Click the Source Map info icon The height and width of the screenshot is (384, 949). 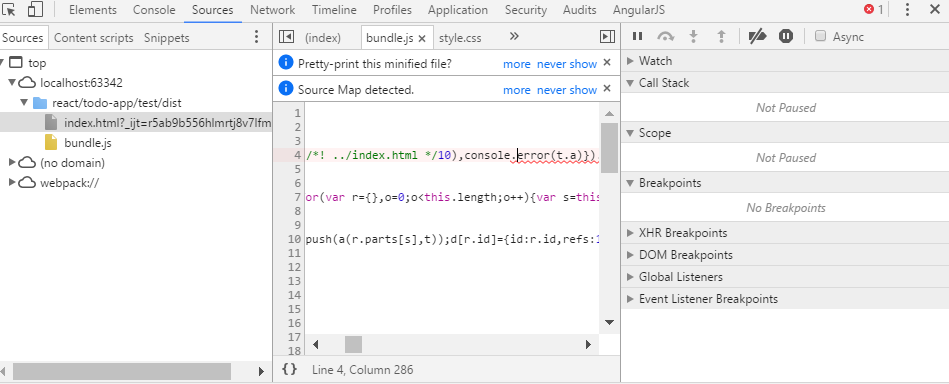click(x=286, y=88)
